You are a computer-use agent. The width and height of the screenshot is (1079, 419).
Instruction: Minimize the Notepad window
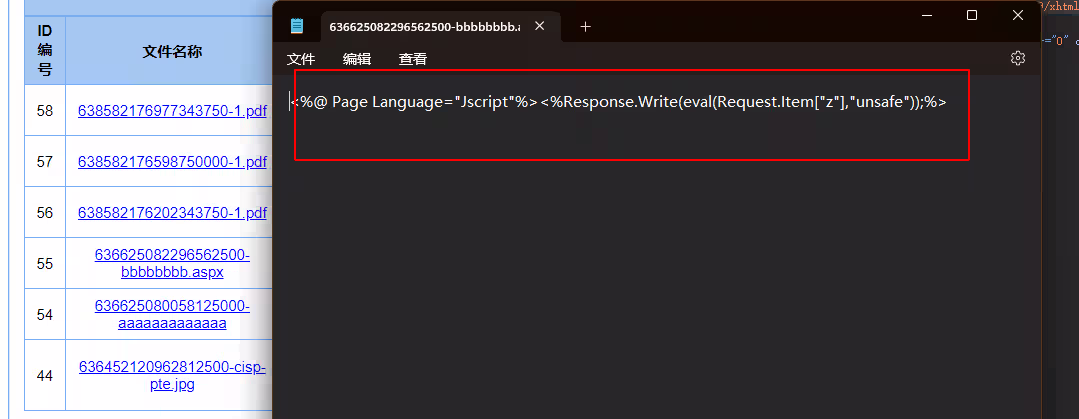pyautogui.click(x=926, y=15)
